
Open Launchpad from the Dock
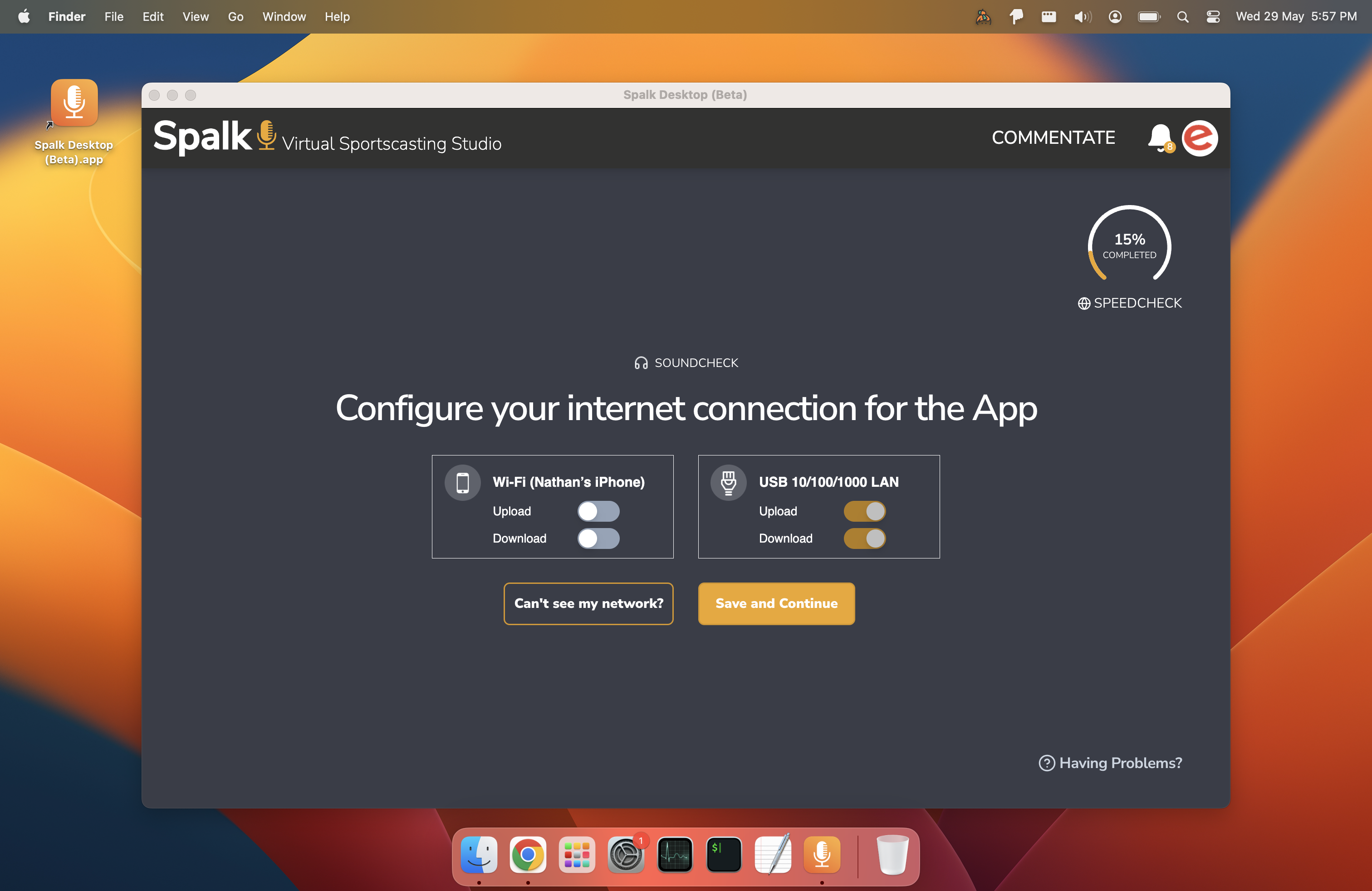coord(577,855)
